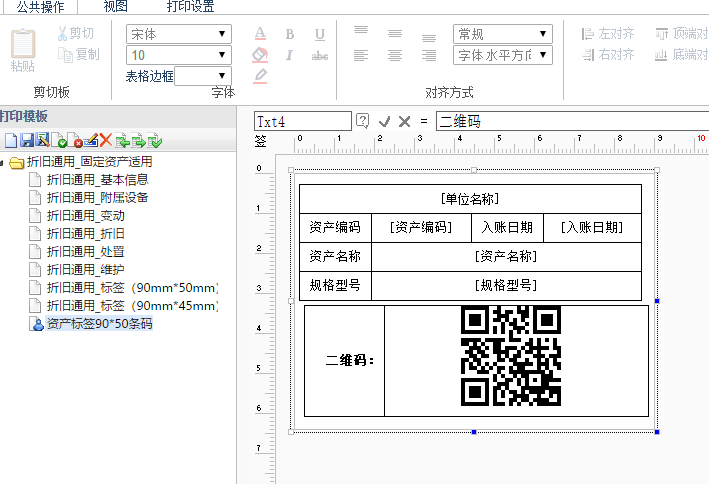Set vertical middle alignment
717x495 pixels.
click(395, 34)
